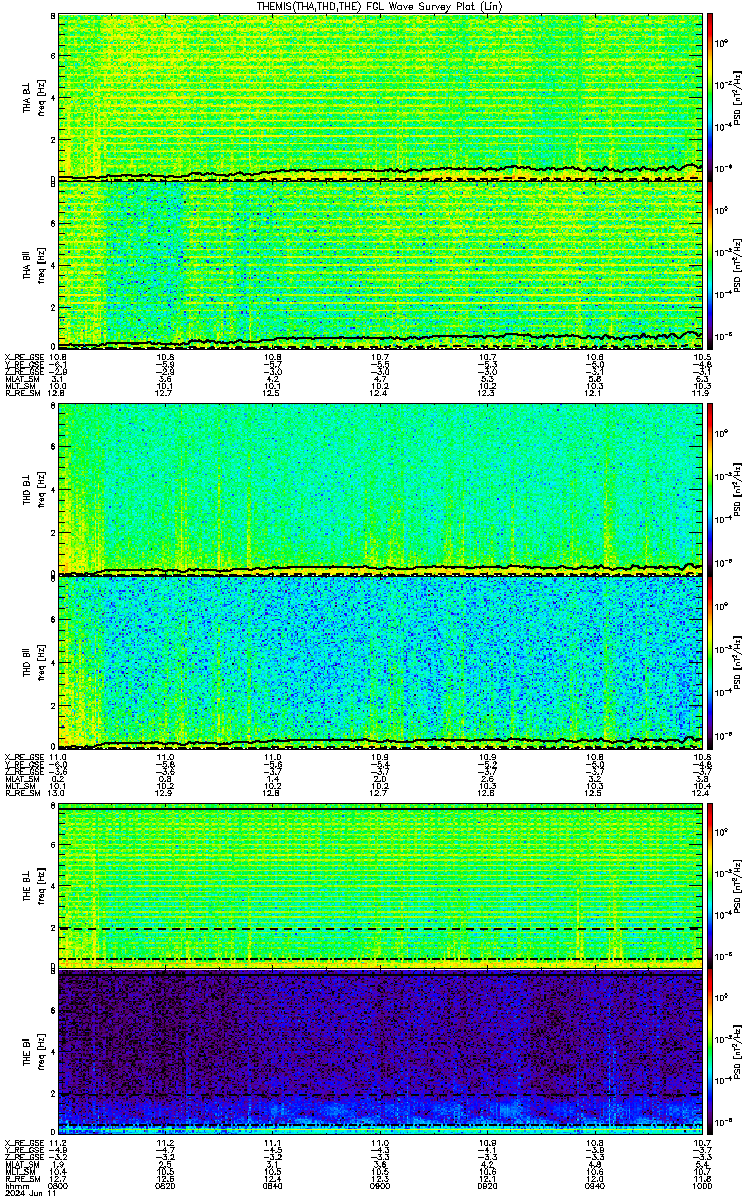Click the 0840 time label
Viewport: 750px width, 1200px height.
click(x=273, y=1185)
